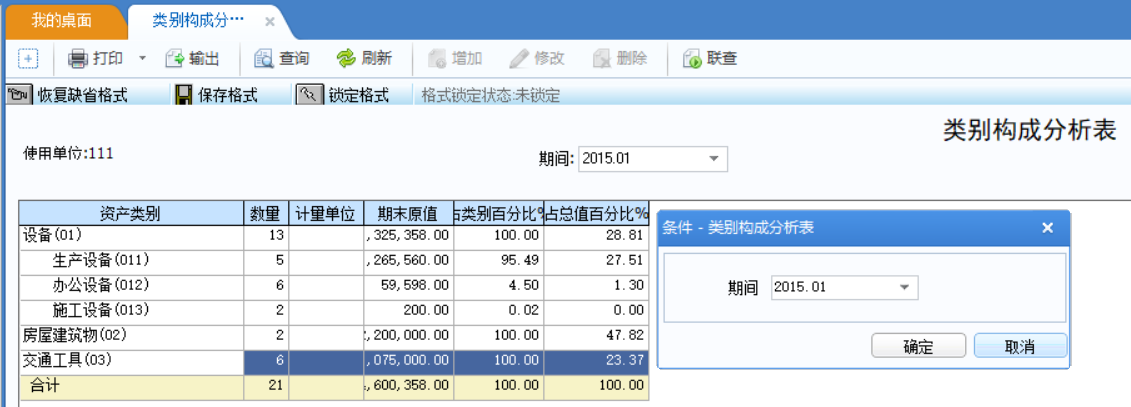The width and height of the screenshot is (1131, 407).
Task: Close the 条件 dialog with X
Action: 1048,228
